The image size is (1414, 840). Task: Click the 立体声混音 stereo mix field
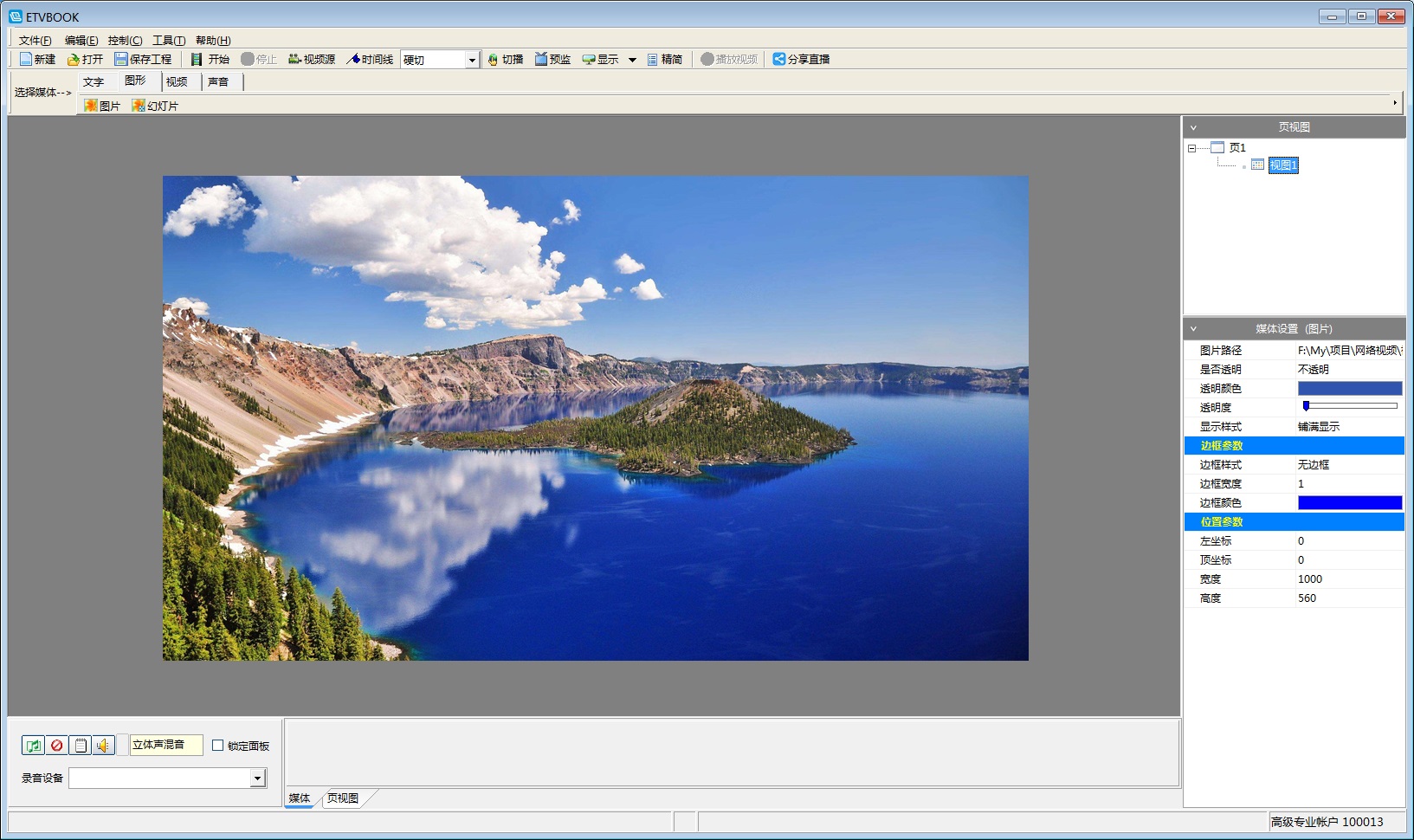click(x=166, y=745)
